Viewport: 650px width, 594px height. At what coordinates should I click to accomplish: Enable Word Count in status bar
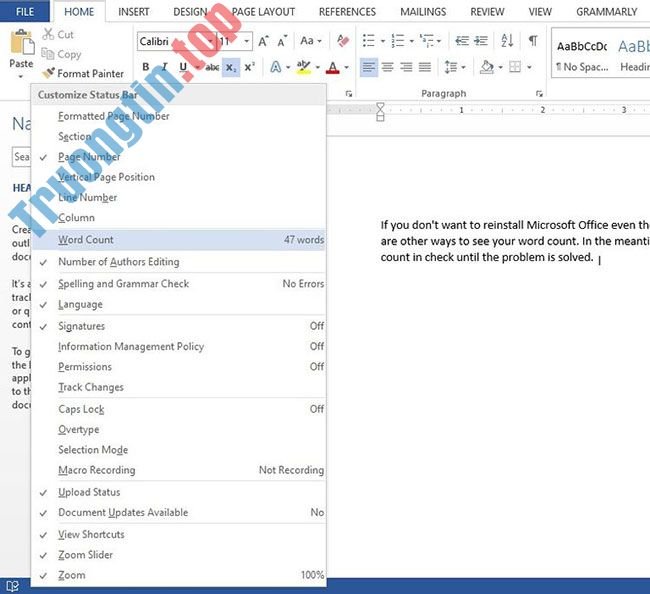(86, 240)
